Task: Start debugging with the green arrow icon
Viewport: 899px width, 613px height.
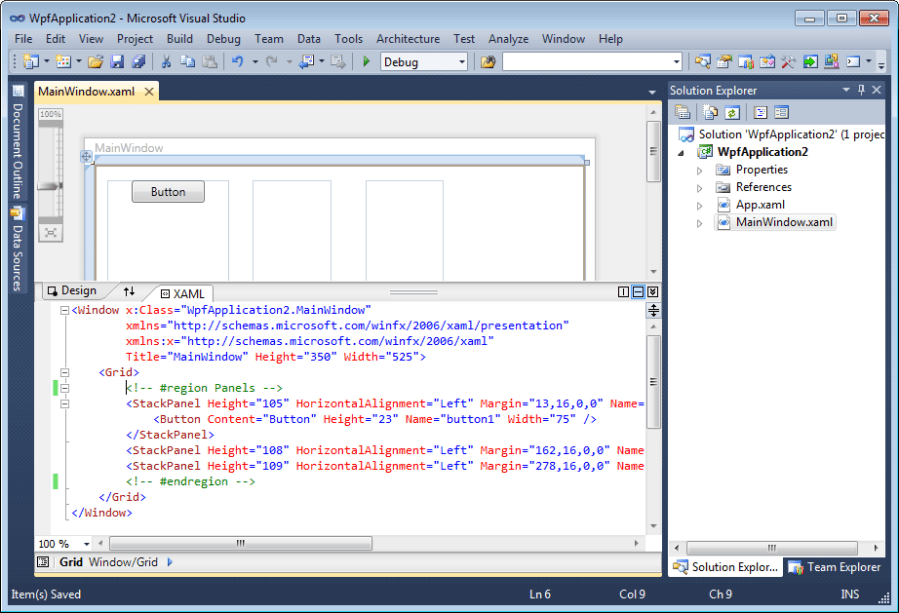Action: pyautogui.click(x=366, y=62)
